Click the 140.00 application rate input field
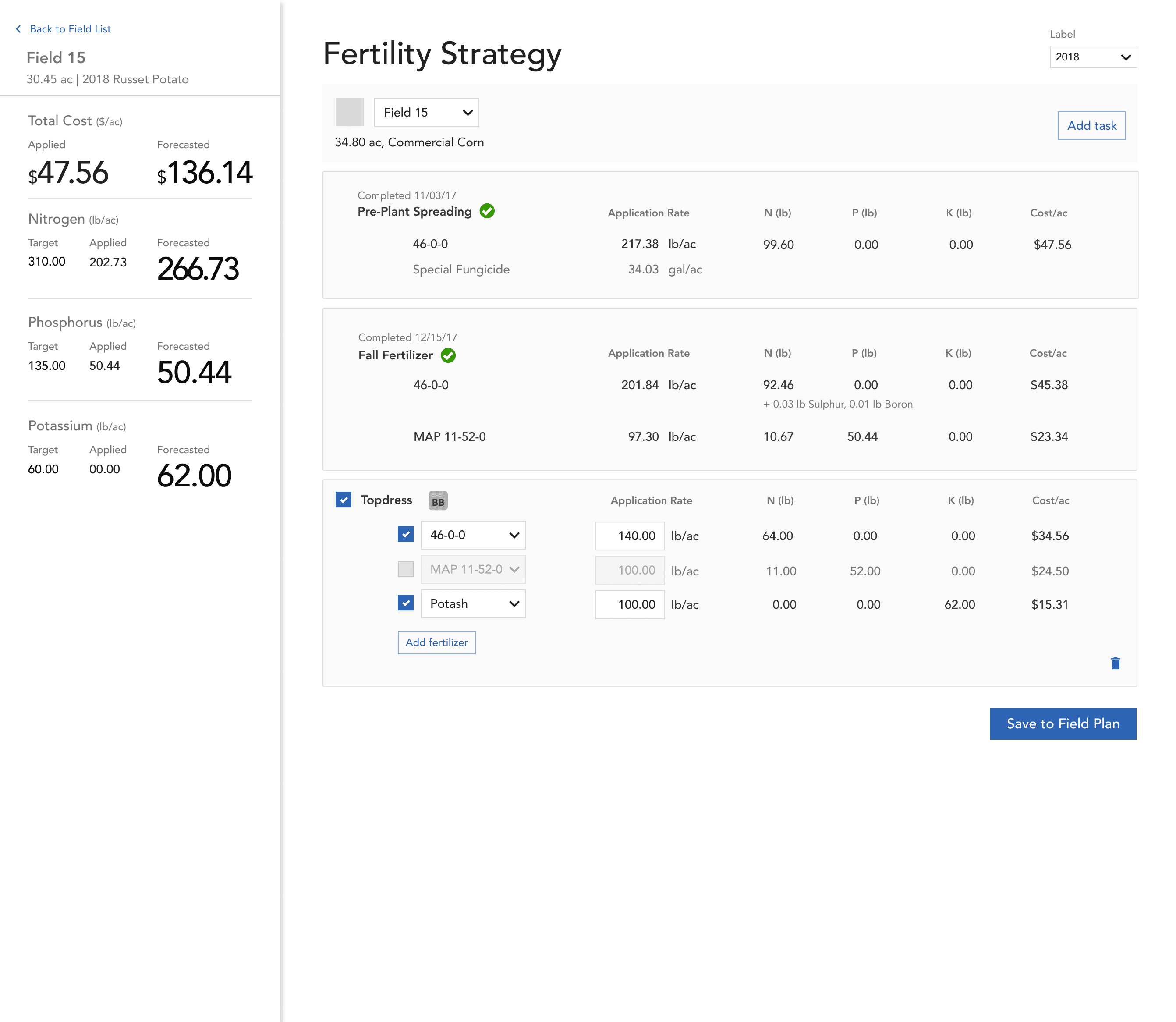This screenshot has height=1022, width=1176. 629,536
